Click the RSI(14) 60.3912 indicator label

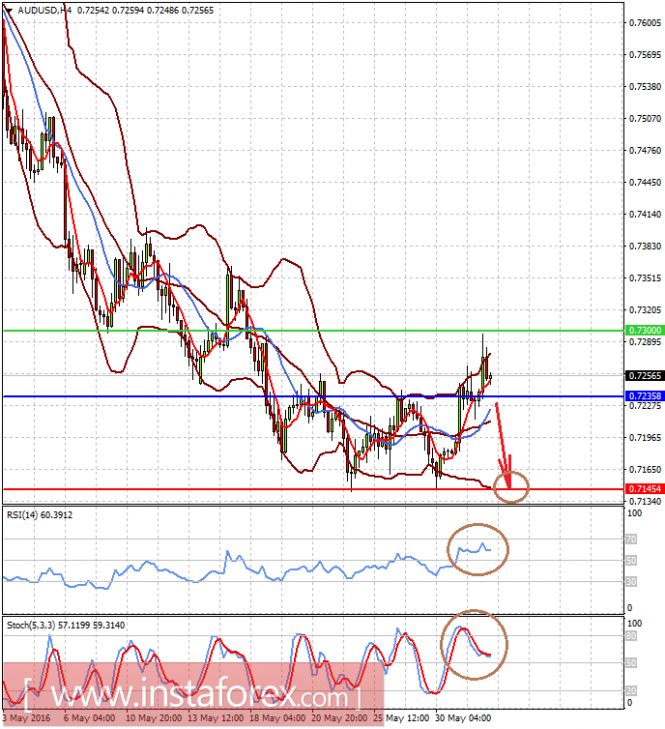pyautogui.click(x=40, y=515)
